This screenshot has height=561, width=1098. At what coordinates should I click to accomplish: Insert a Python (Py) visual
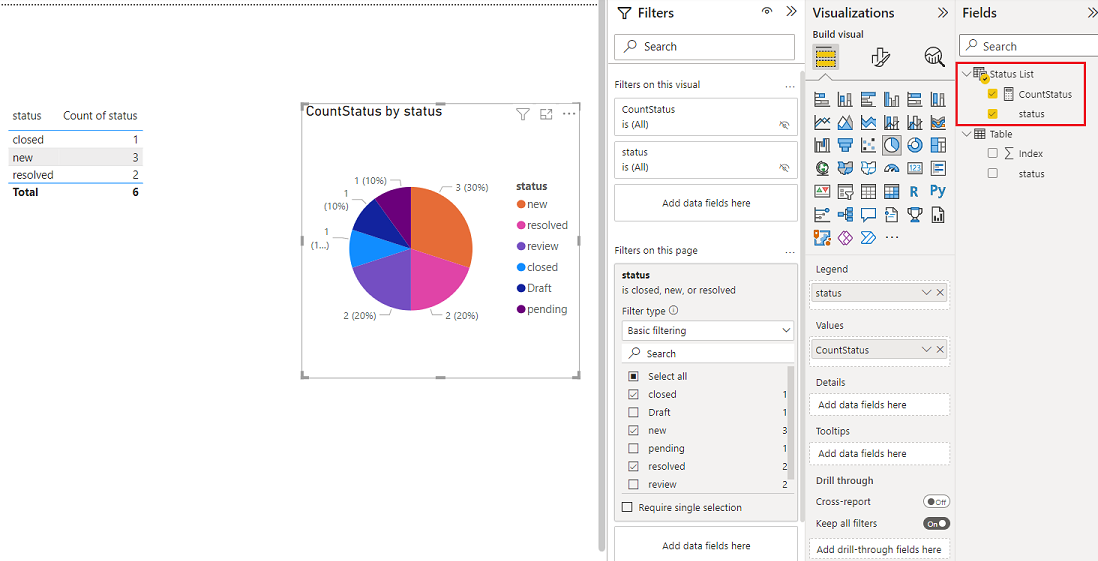[938, 191]
